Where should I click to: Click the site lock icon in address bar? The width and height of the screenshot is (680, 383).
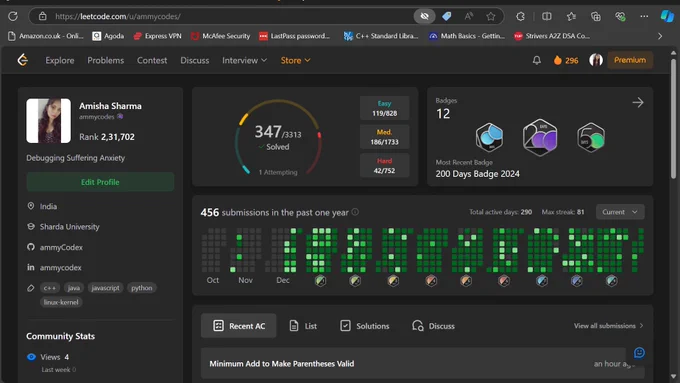42,16
